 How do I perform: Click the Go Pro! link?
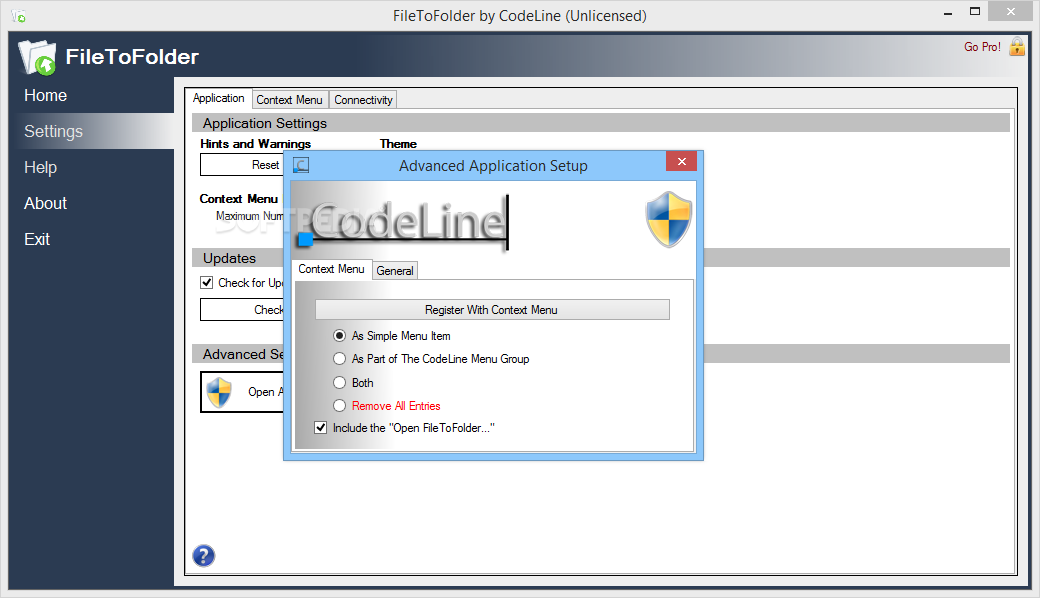pyautogui.click(x=982, y=46)
